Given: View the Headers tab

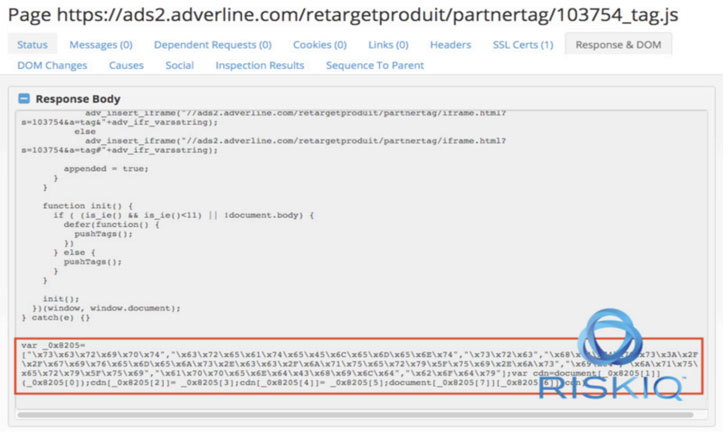Looking at the screenshot, I should pos(450,45).
